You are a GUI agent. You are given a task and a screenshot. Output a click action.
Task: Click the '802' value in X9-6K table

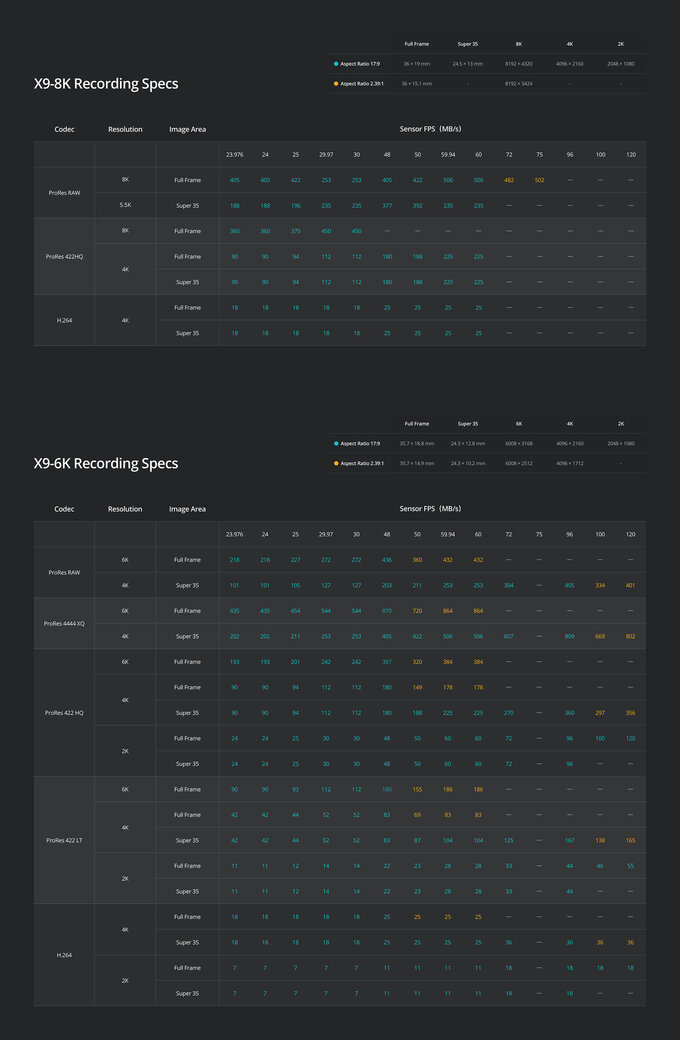[630, 636]
